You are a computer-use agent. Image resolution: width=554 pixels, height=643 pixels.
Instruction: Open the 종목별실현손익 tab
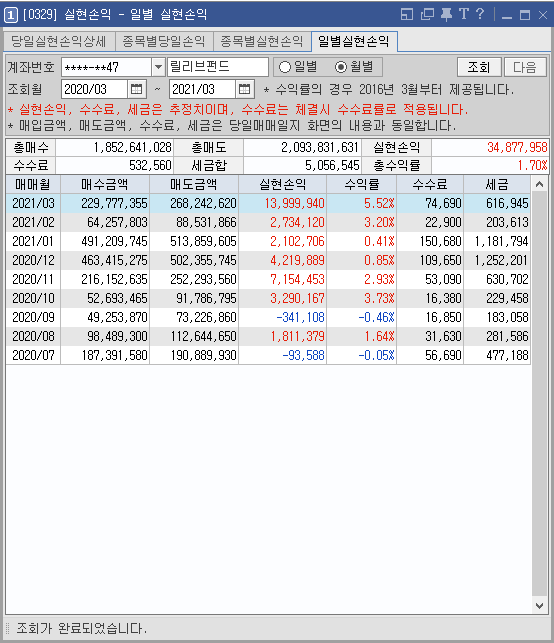[x=262, y=41]
